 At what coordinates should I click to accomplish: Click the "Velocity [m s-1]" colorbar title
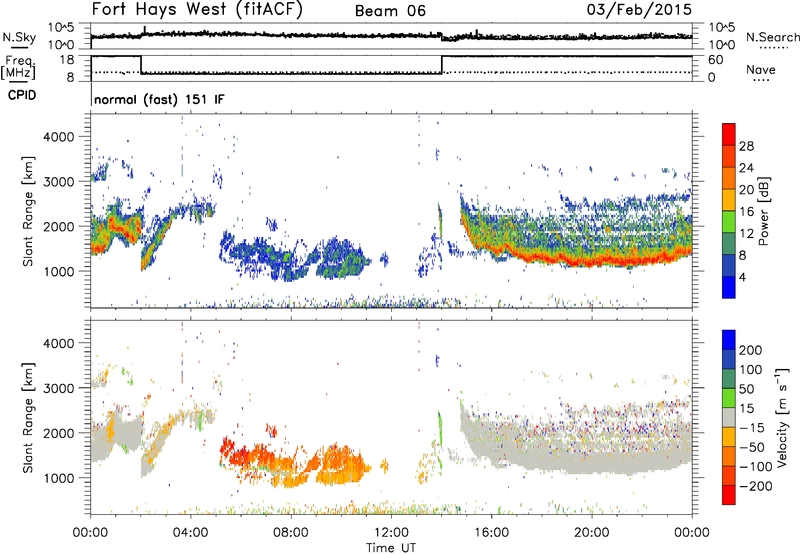781,417
